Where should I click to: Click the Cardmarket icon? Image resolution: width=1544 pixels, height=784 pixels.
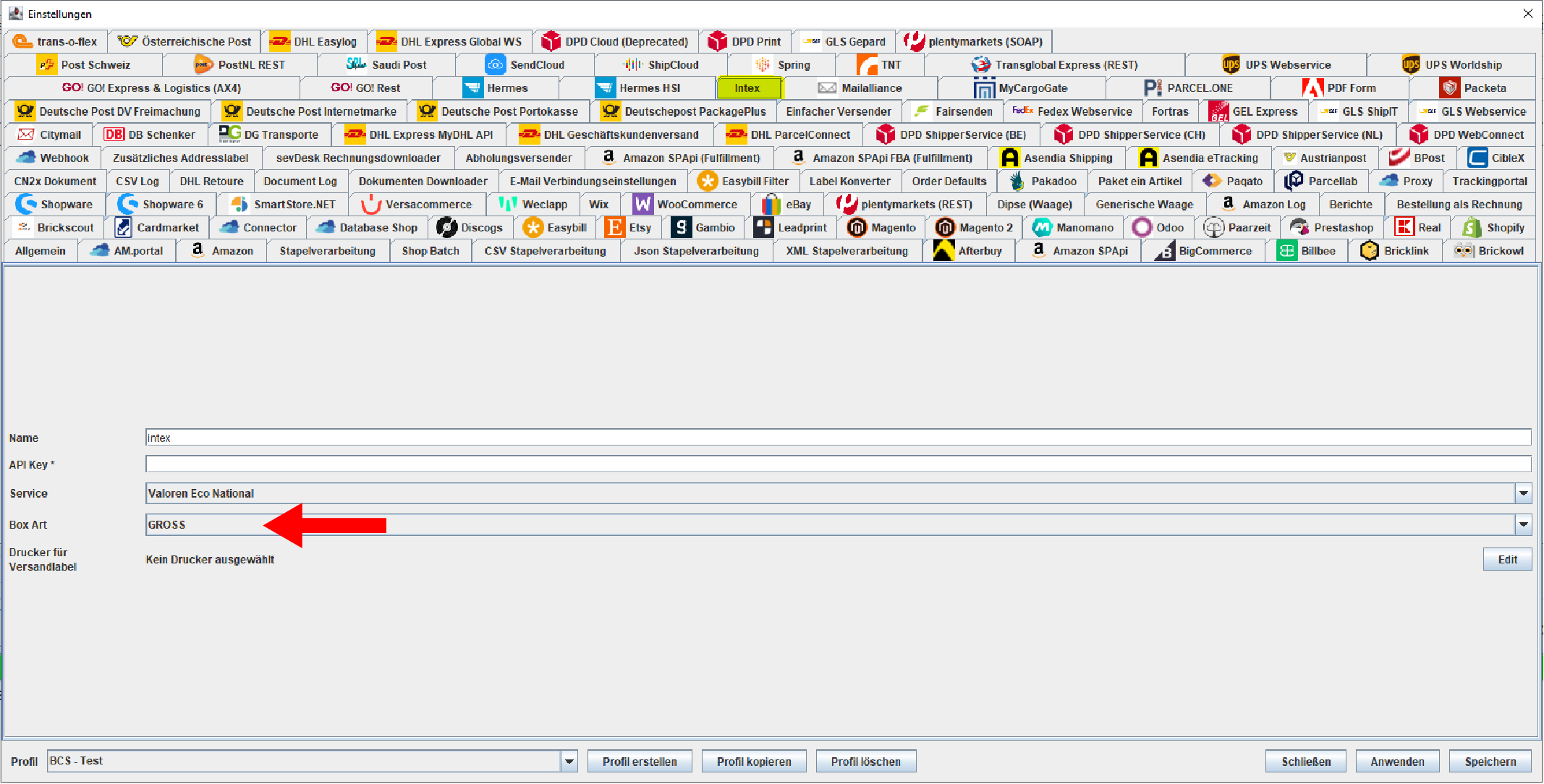(123, 228)
